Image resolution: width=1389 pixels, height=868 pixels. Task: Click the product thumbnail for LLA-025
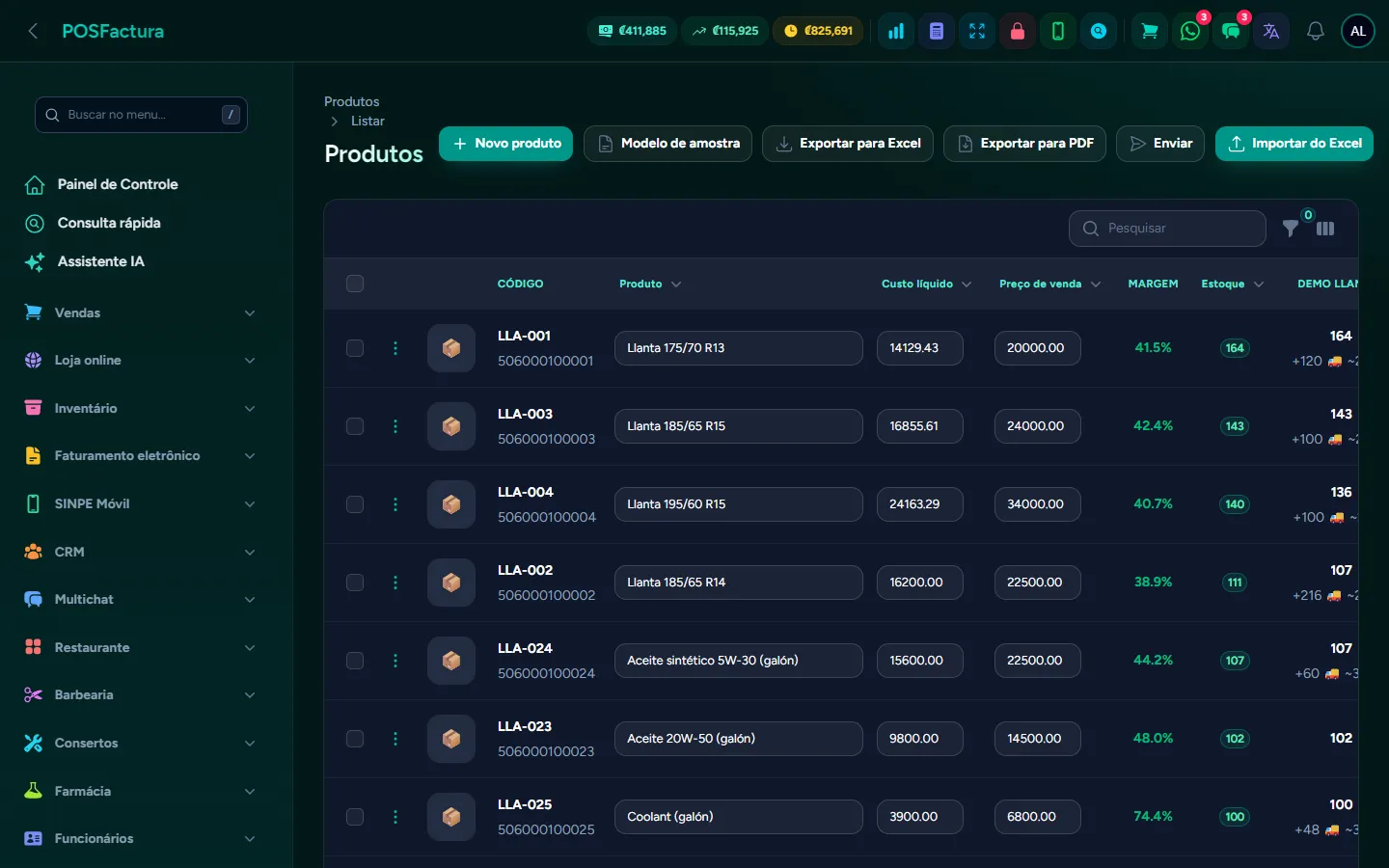tap(451, 817)
